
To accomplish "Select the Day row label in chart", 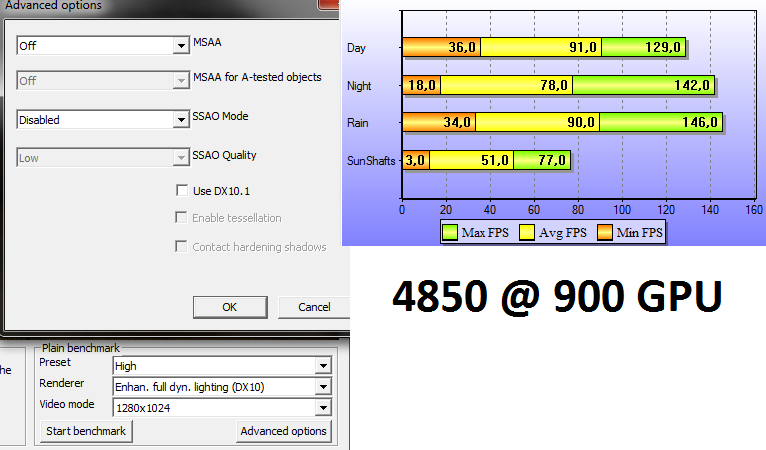I will [356, 48].
